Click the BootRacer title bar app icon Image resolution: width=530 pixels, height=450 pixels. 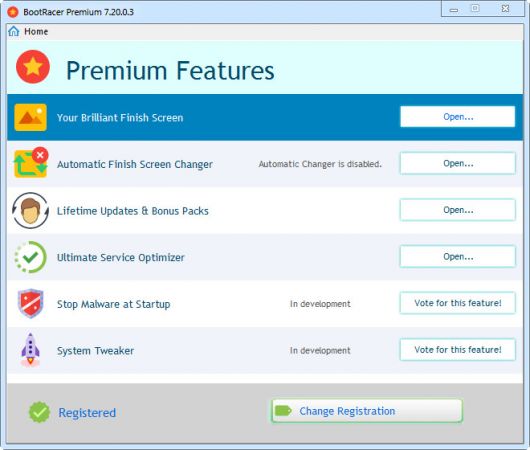coord(13,12)
